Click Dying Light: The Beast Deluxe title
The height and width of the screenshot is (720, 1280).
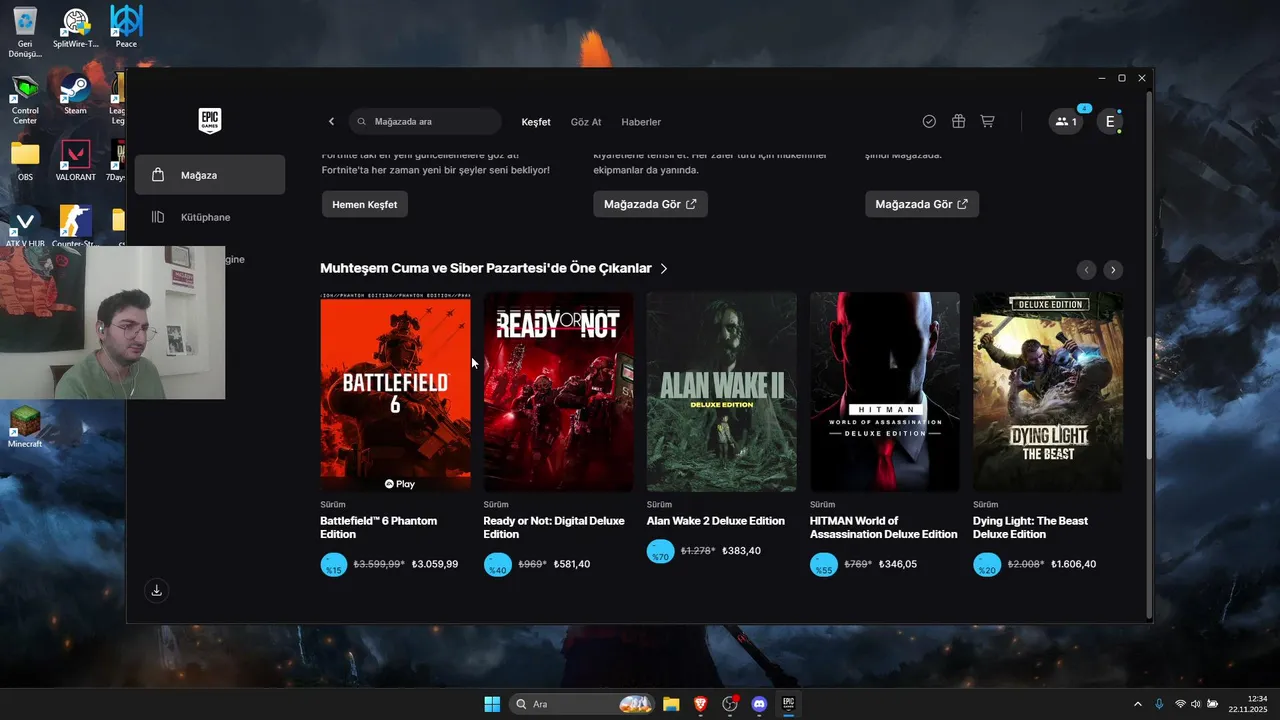tap(1031, 527)
